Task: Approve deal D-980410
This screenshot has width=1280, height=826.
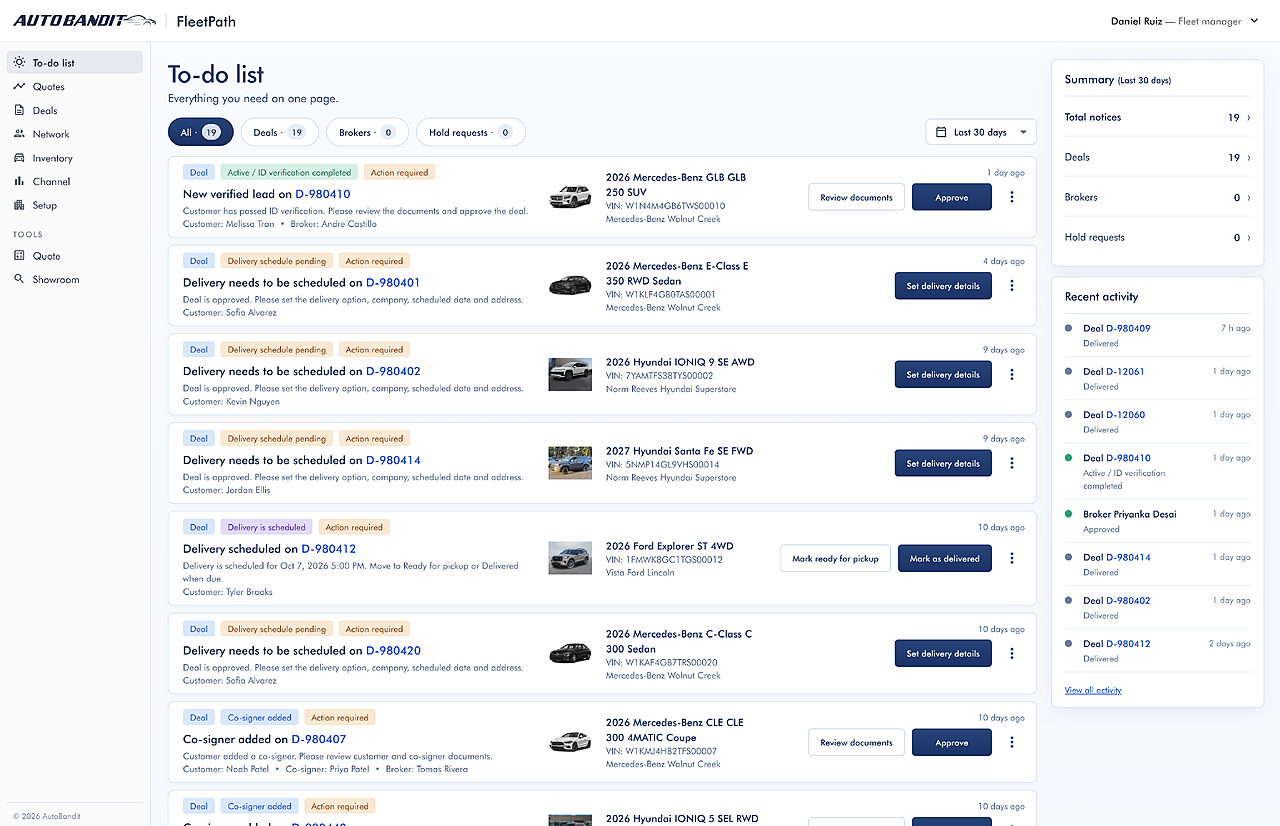Action: [952, 197]
